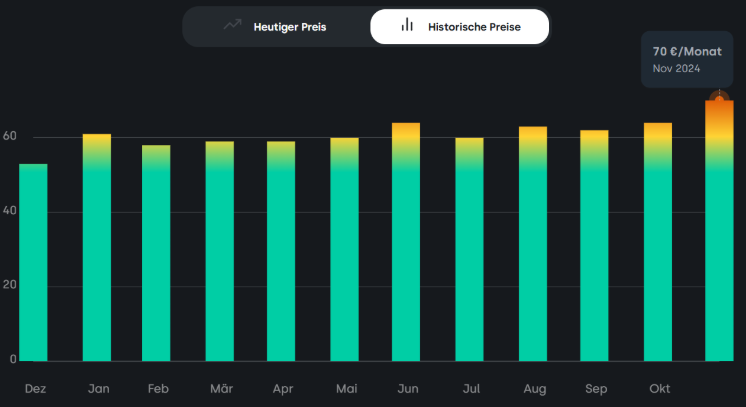This screenshot has height=407, width=746.
Task: Click the '60' y-axis value
Action: point(10,136)
